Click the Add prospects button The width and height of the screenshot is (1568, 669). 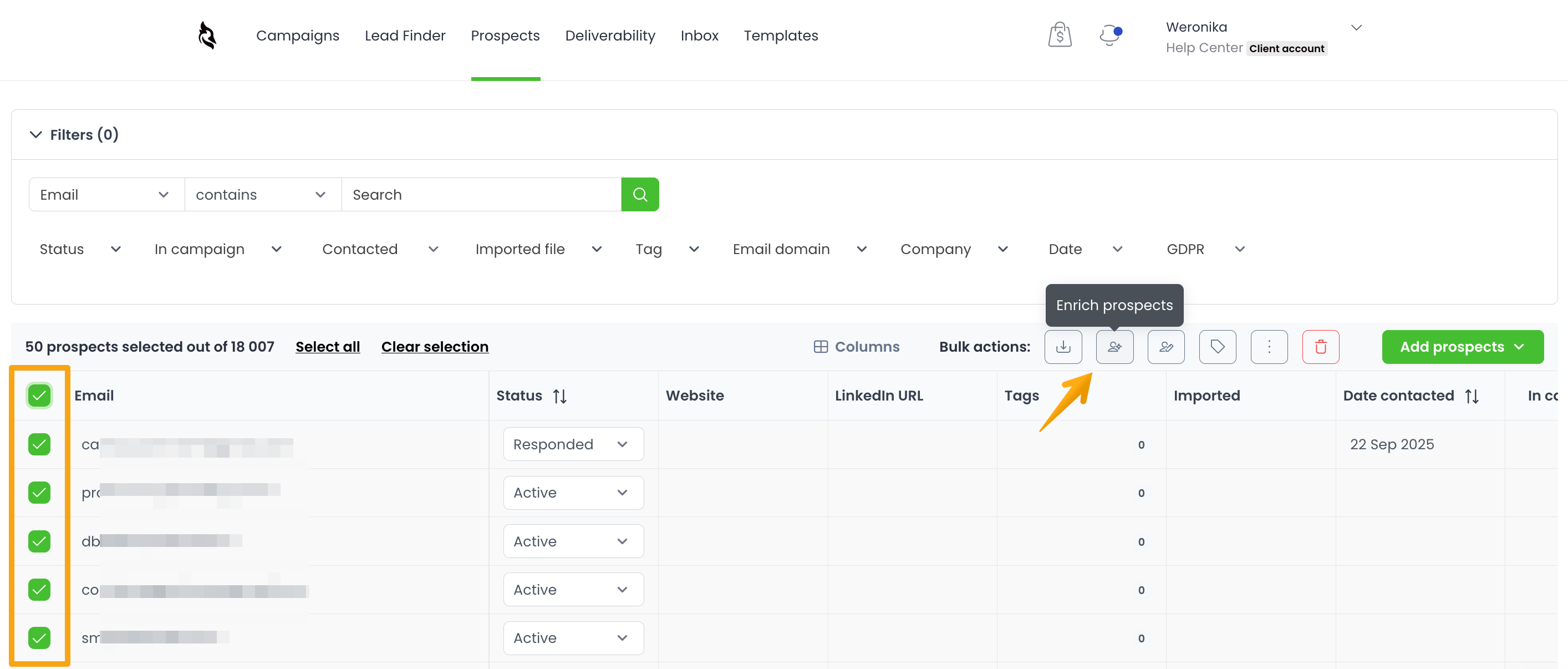pos(1462,347)
